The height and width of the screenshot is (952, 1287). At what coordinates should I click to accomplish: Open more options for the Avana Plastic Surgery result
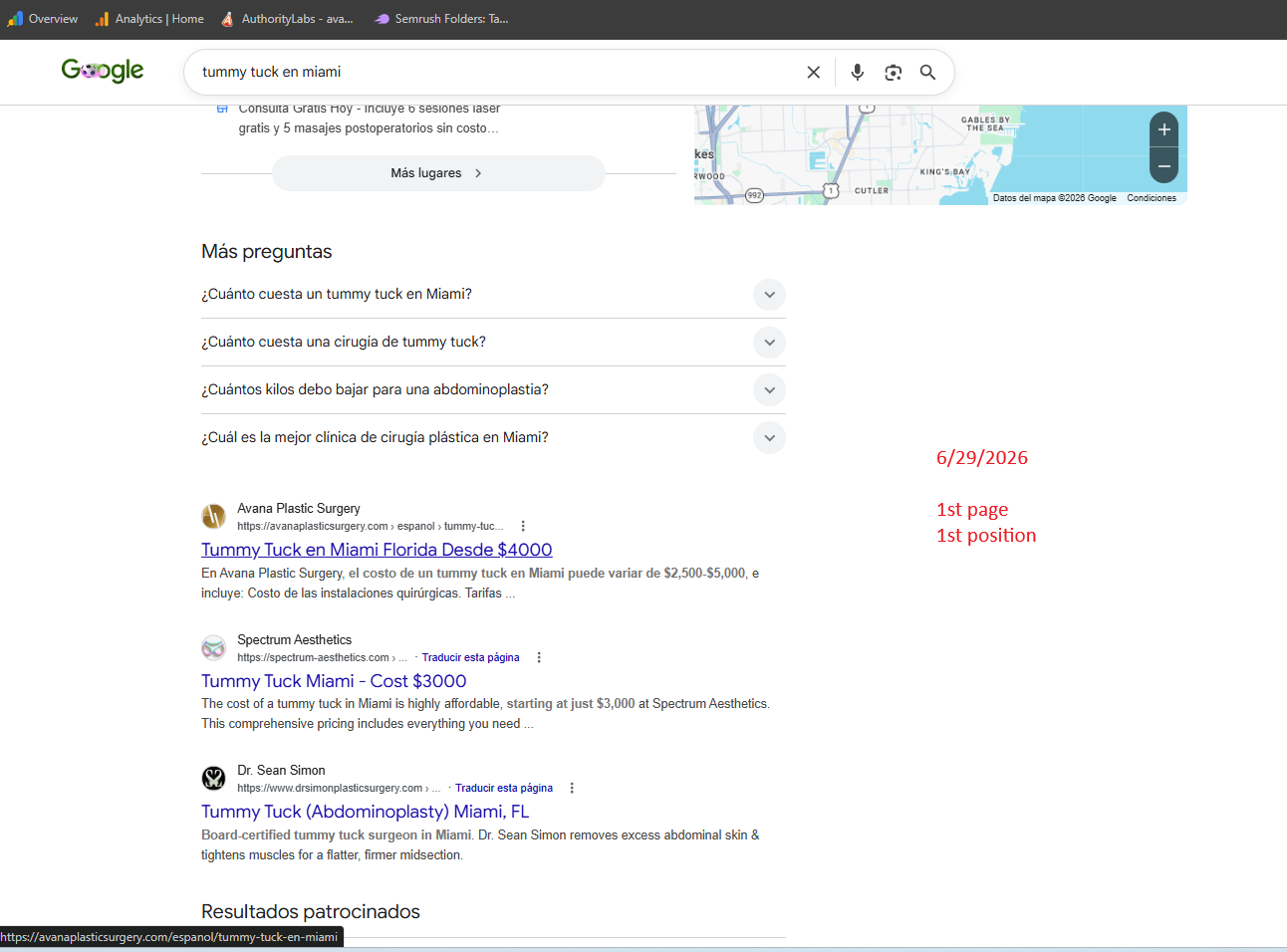click(x=523, y=526)
